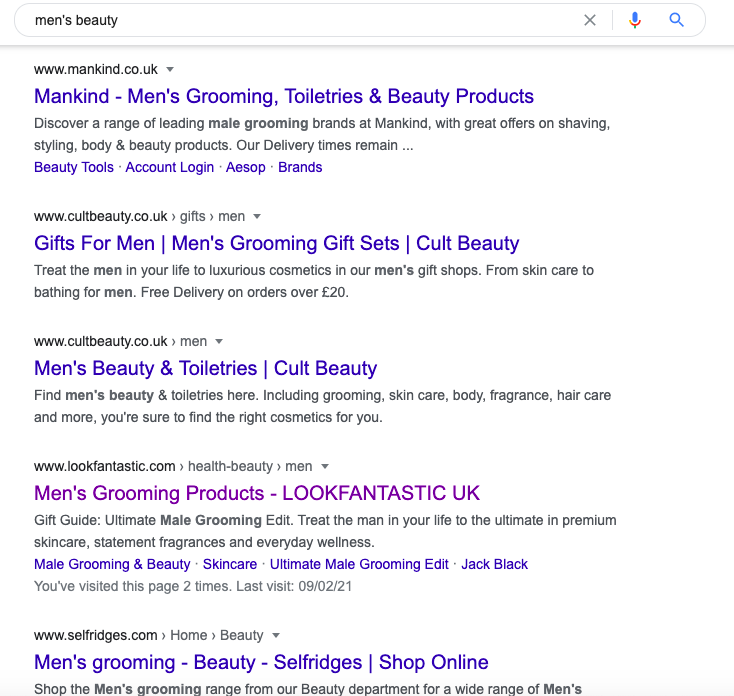Open dropdown arrow beside cultbeauty.co.uk › men URL
This screenshot has width=734, height=696.
pyautogui.click(x=219, y=341)
